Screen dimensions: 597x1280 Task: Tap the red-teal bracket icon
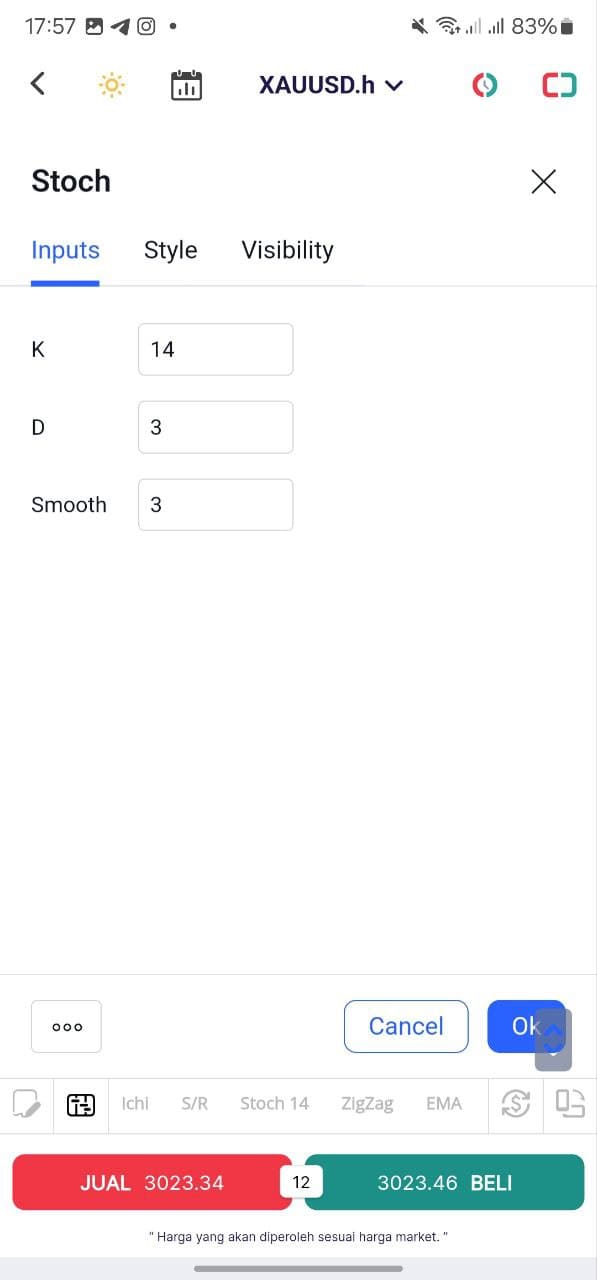click(560, 85)
